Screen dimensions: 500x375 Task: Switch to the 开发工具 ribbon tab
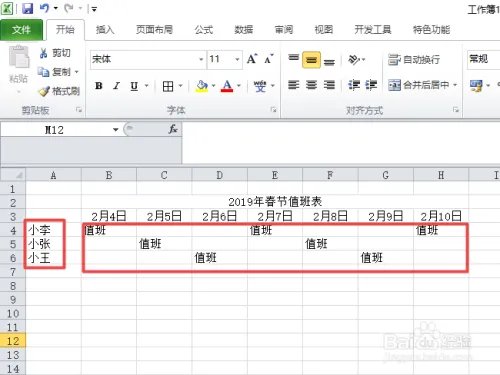(x=373, y=30)
